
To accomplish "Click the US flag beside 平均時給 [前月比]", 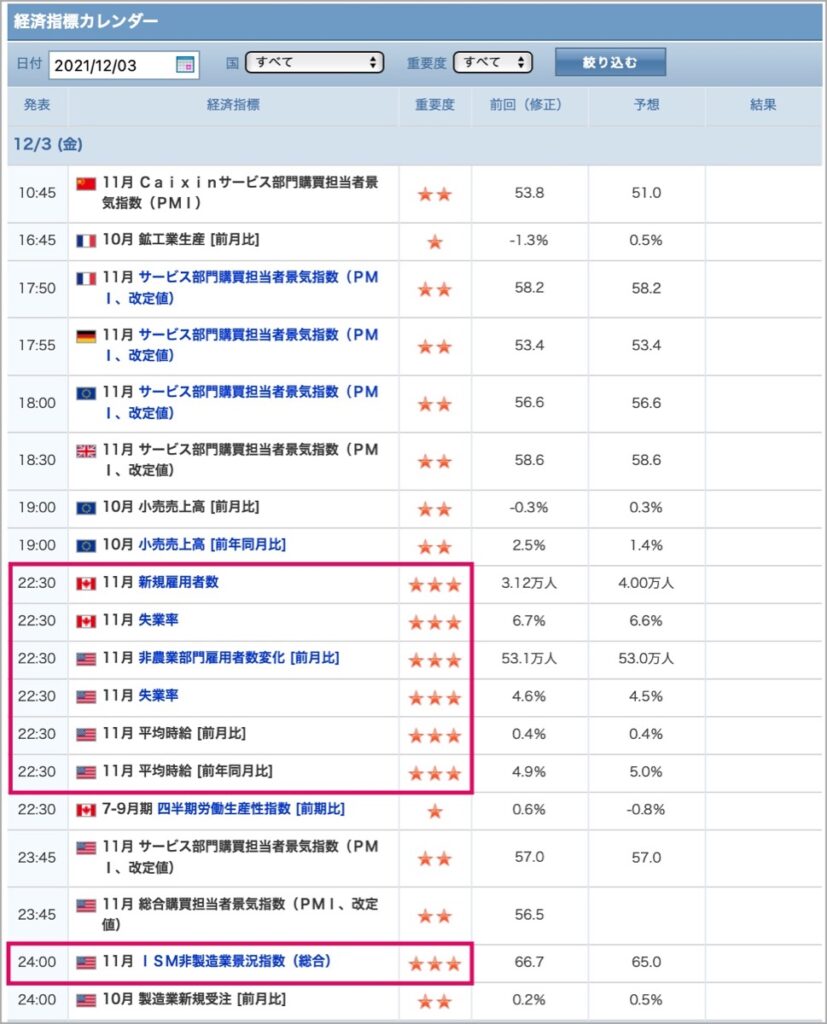I will [86, 735].
